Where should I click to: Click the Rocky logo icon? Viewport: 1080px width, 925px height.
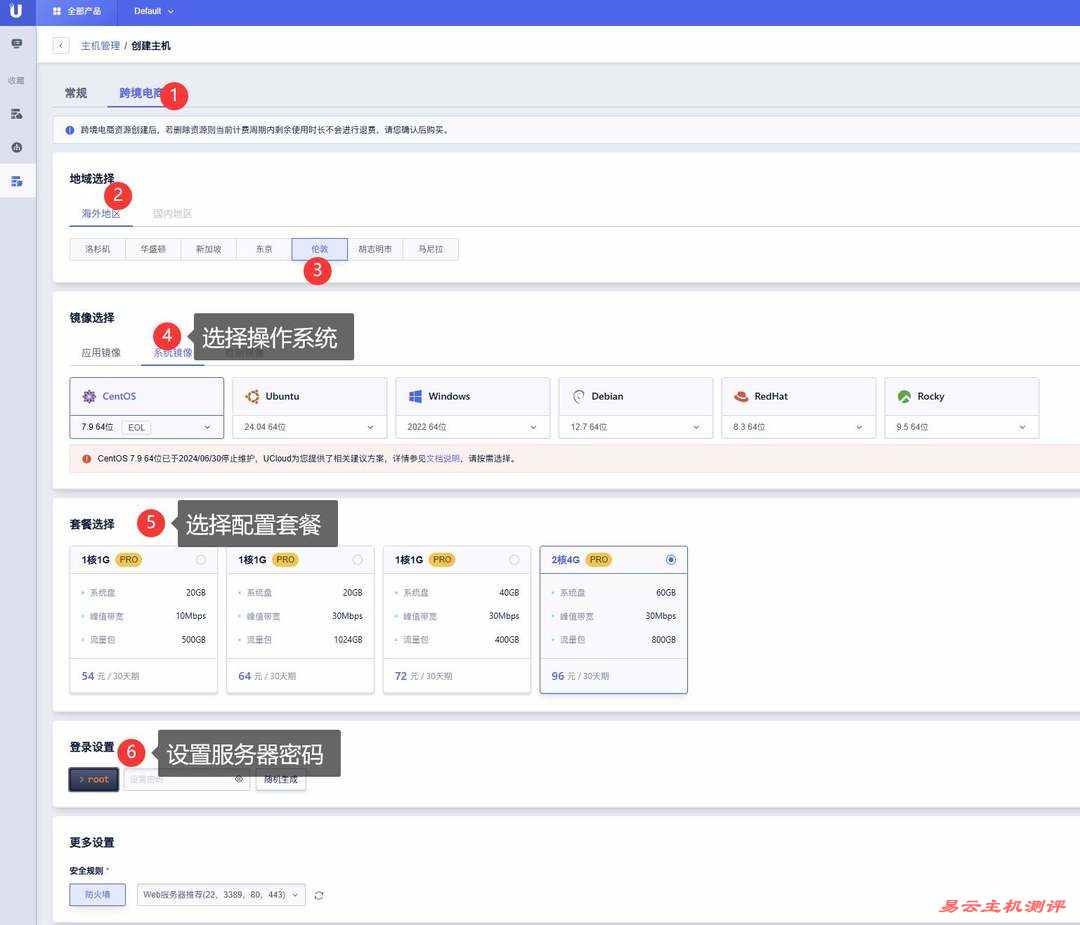coord(904,396)
